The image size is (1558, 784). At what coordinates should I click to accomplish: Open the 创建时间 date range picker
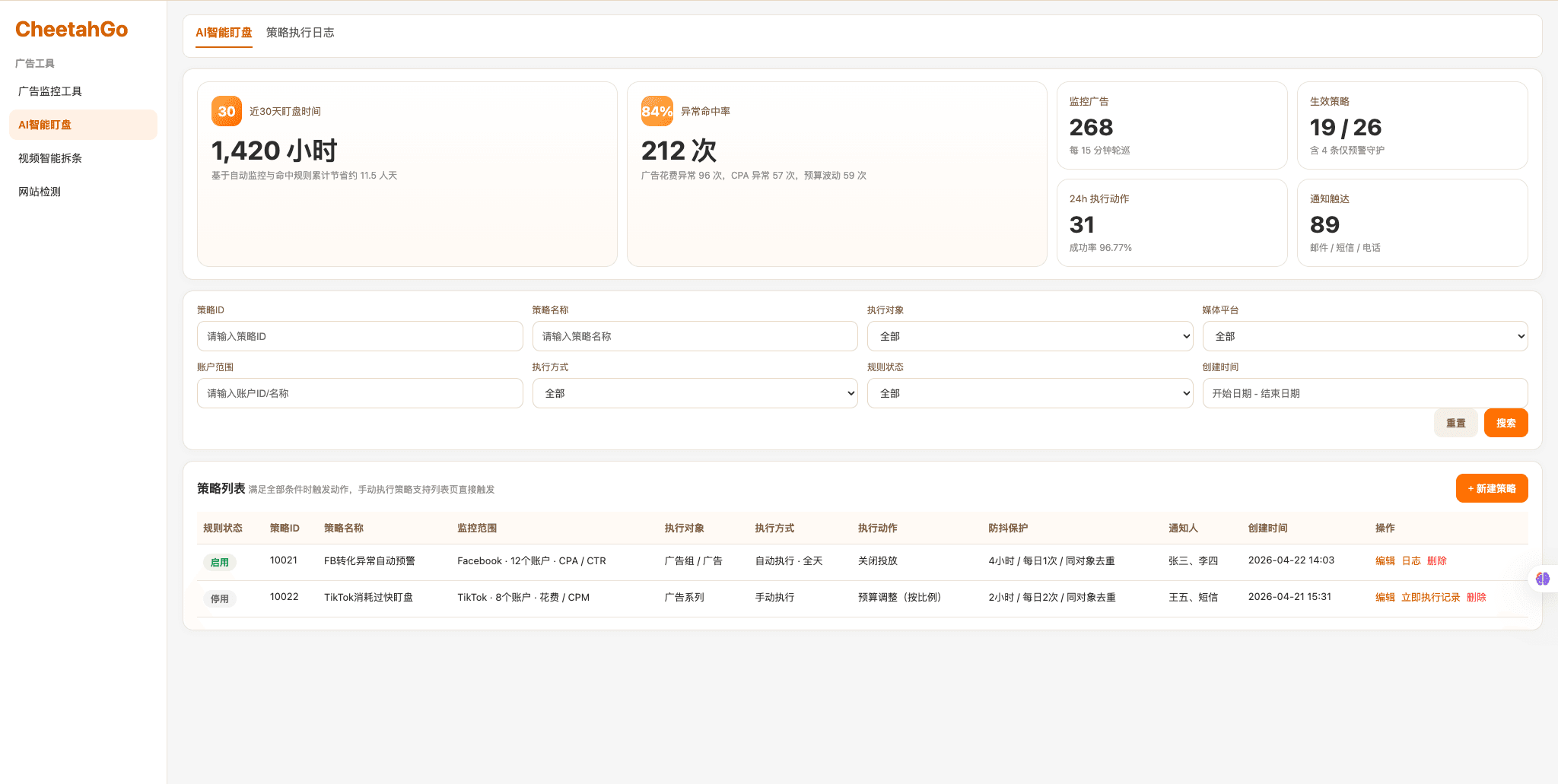coord(1366,393)
